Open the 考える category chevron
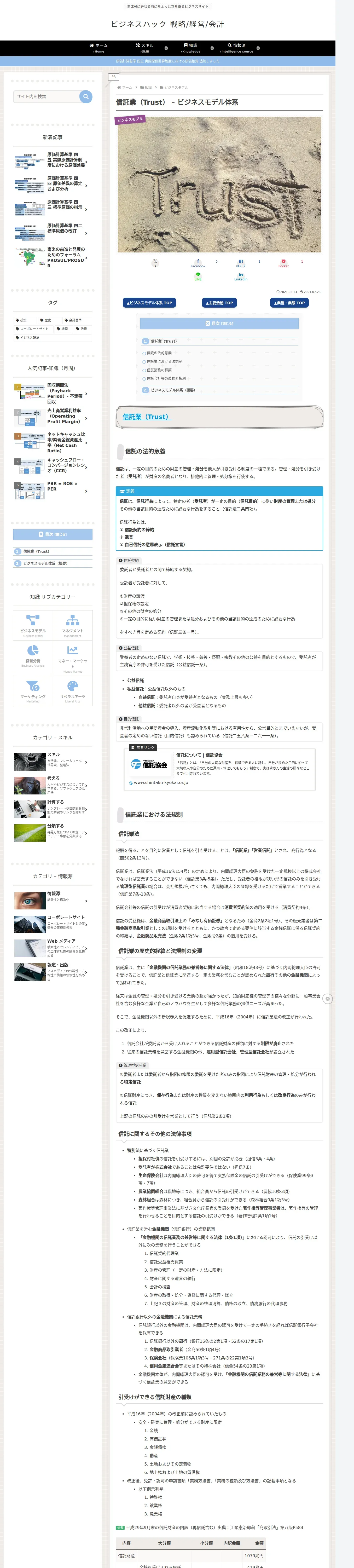This screenshot has width=354, height=1568. click(86, 786)
